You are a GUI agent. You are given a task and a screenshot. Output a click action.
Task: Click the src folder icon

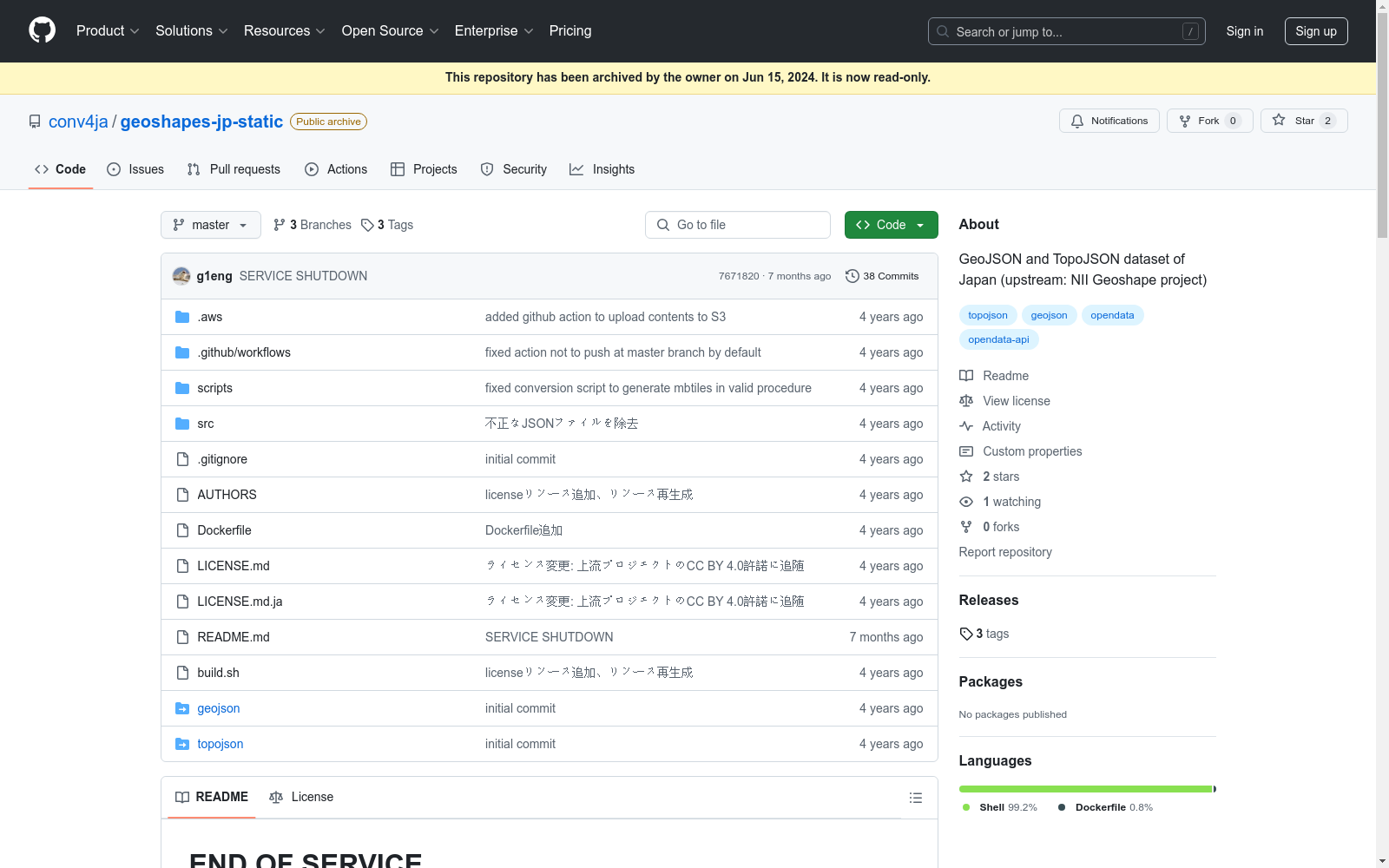[x=182, y=424]
